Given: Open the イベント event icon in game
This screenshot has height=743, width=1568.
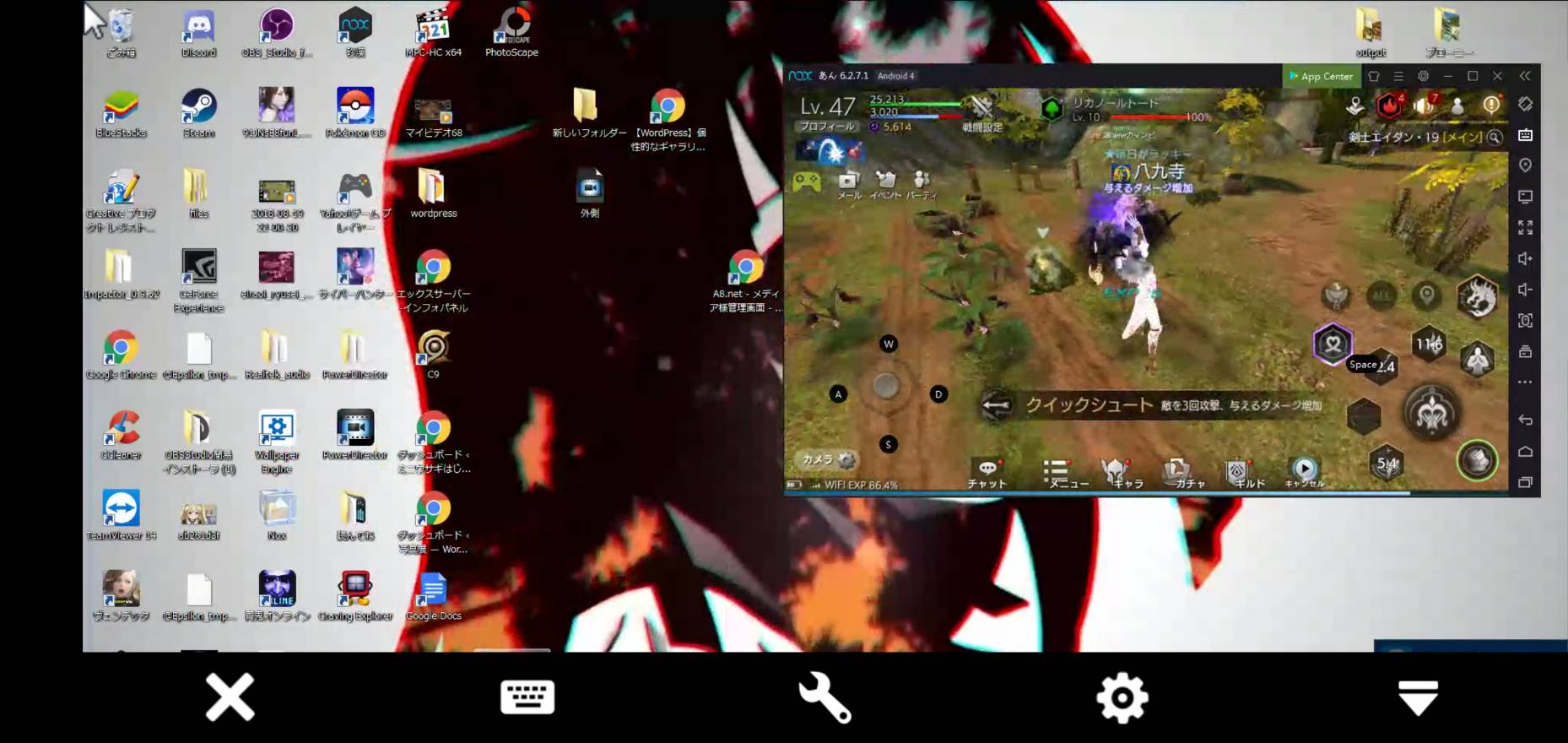Looking at the screenshot, I should pyautogui.click(x=885, y=185).
